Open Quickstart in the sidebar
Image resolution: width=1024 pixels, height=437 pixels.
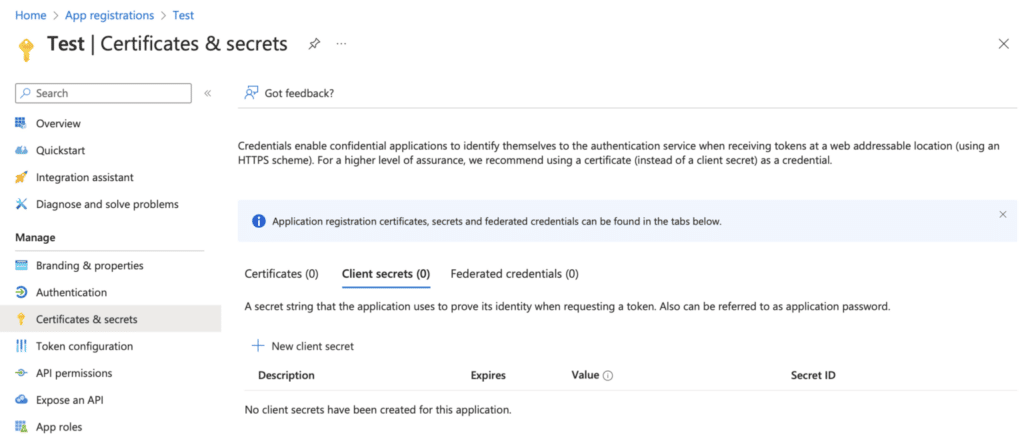[x=60, y=150]
